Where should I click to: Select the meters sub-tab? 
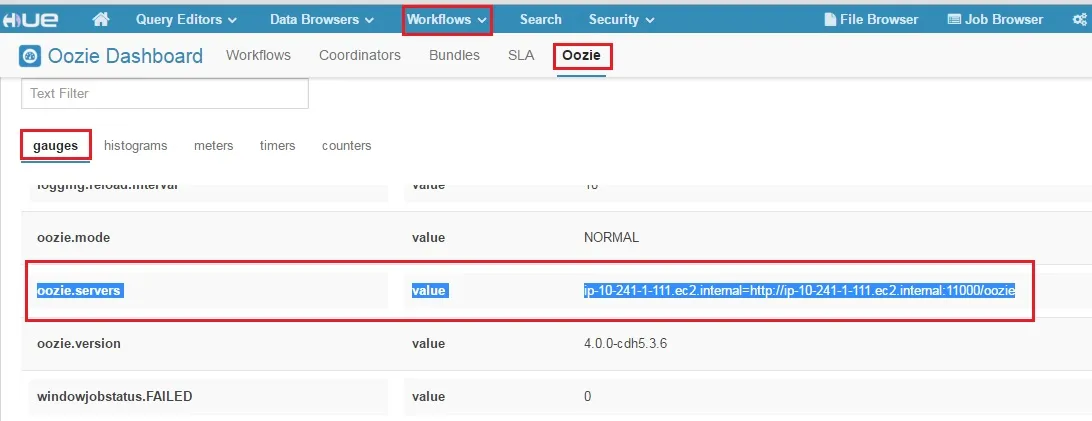click(x=214, y=145)
